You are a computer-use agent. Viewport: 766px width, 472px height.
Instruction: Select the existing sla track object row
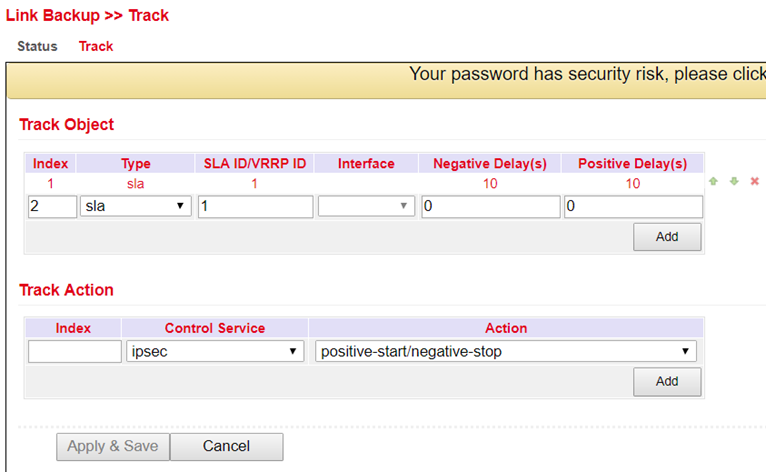(364, 184)
